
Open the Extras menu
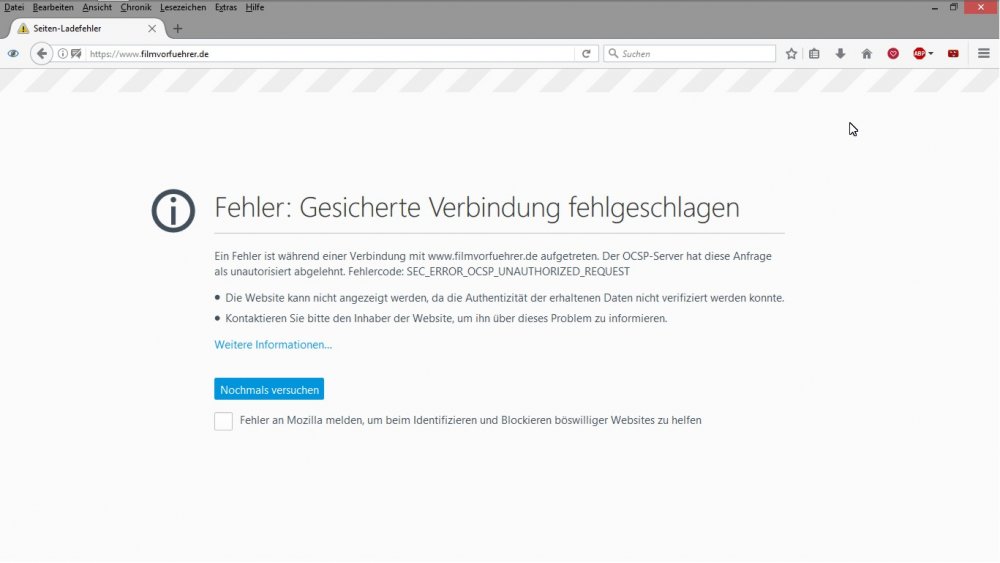(226, 7)
